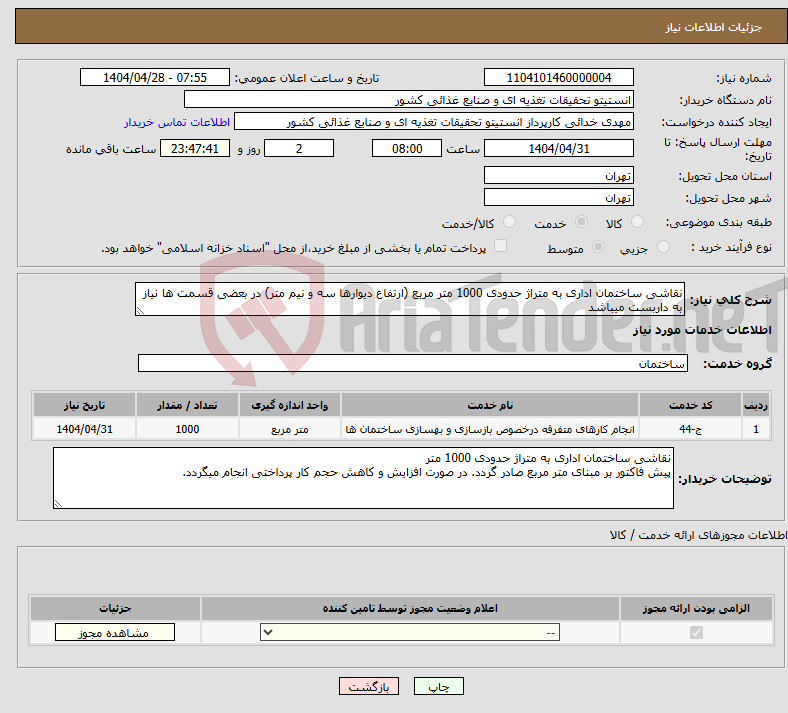This screenshot has width=788, height=713.
Task: Click the service name cell انجام کارهای متفرقه
Action: click(490, 429)
